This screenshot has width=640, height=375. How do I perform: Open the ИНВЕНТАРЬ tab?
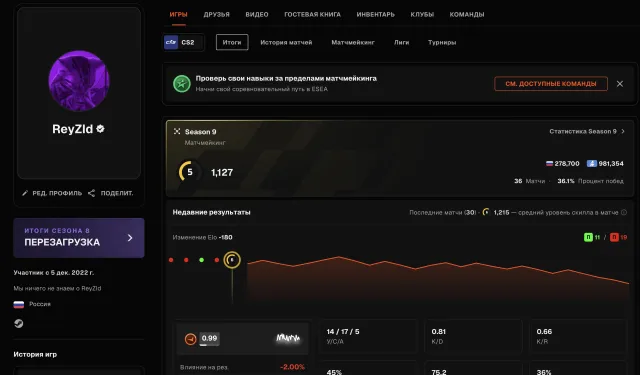coord(376,14)
